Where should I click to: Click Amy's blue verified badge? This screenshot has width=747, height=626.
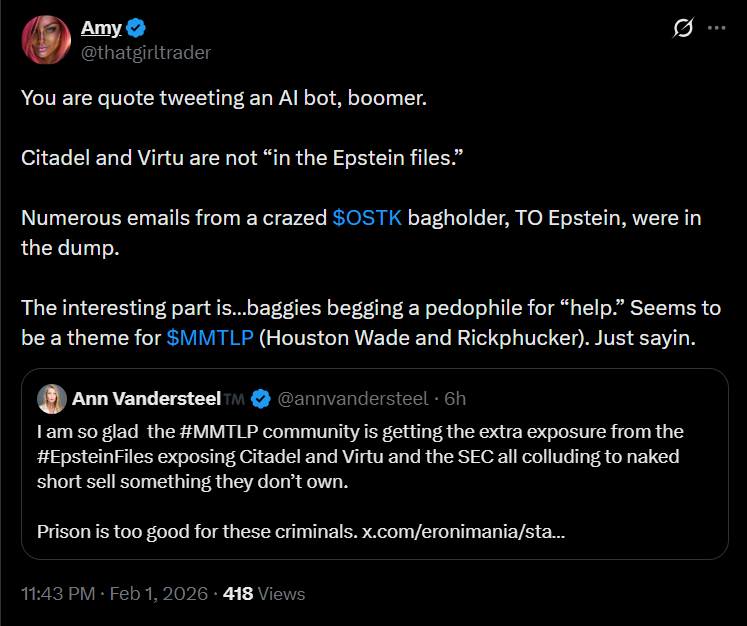(x=136, y=28)
